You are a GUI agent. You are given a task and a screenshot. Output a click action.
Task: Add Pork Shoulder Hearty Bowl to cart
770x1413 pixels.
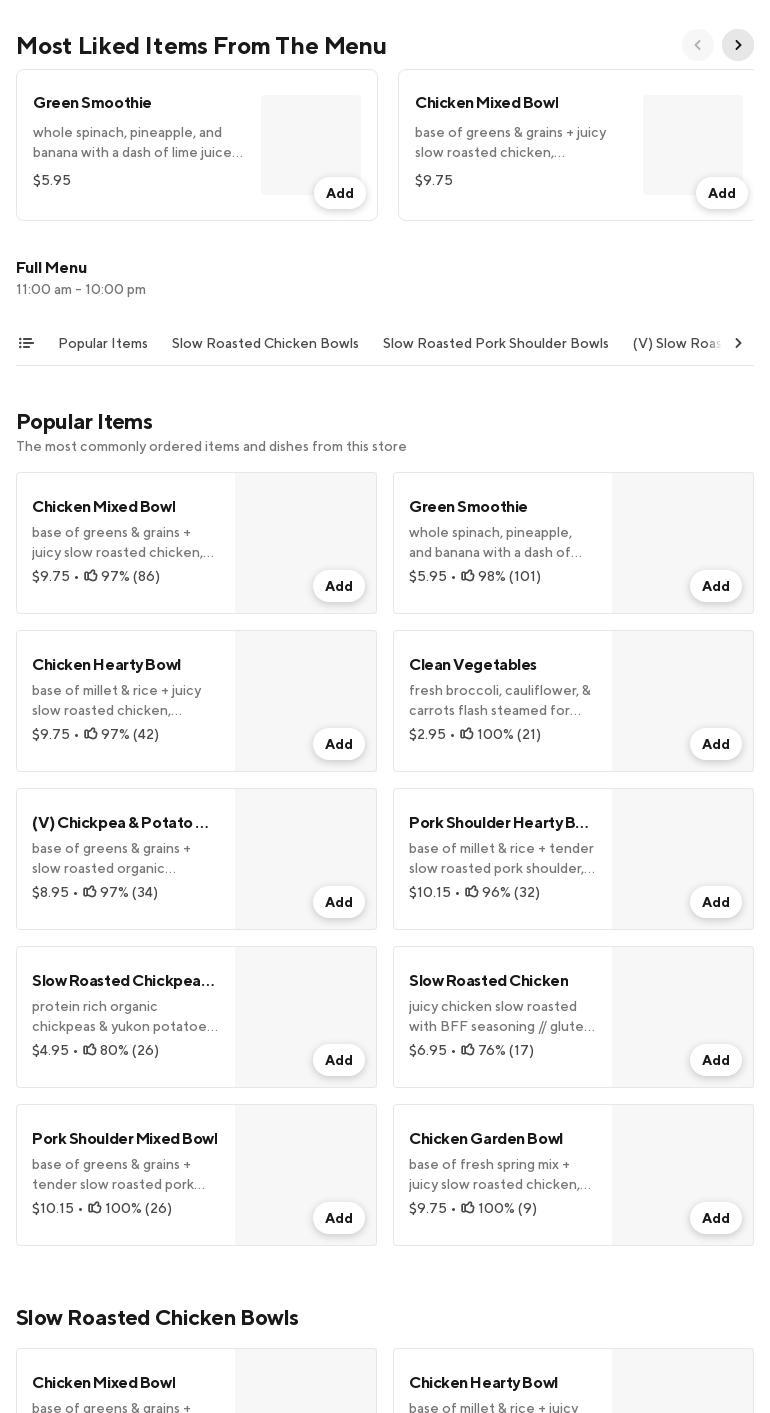[715, 902]
